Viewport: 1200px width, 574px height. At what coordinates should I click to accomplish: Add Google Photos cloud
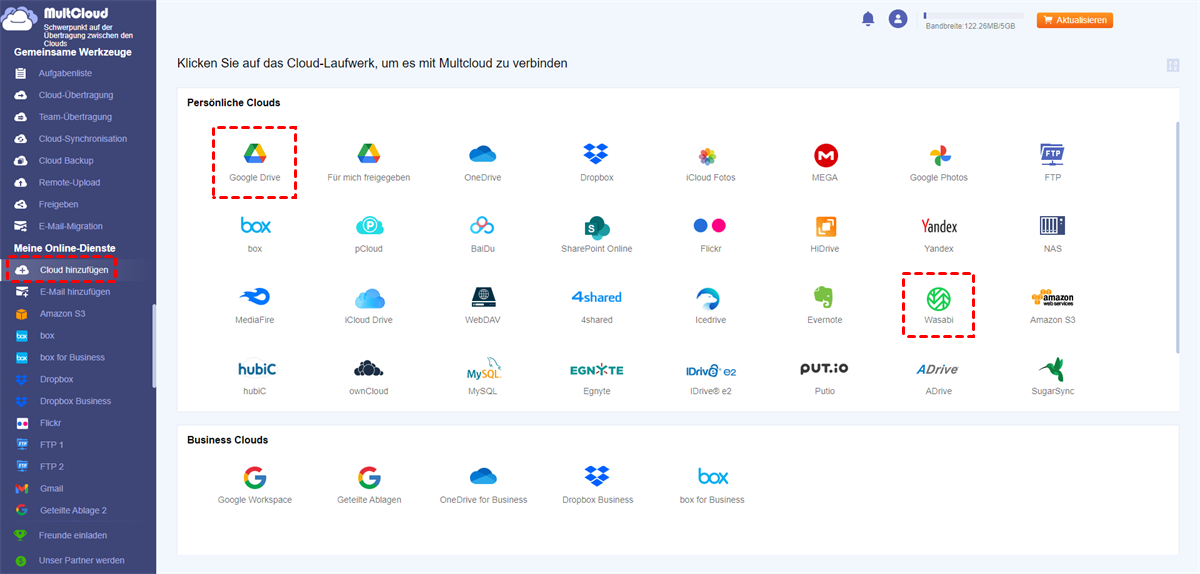click(x=939, y=155)
